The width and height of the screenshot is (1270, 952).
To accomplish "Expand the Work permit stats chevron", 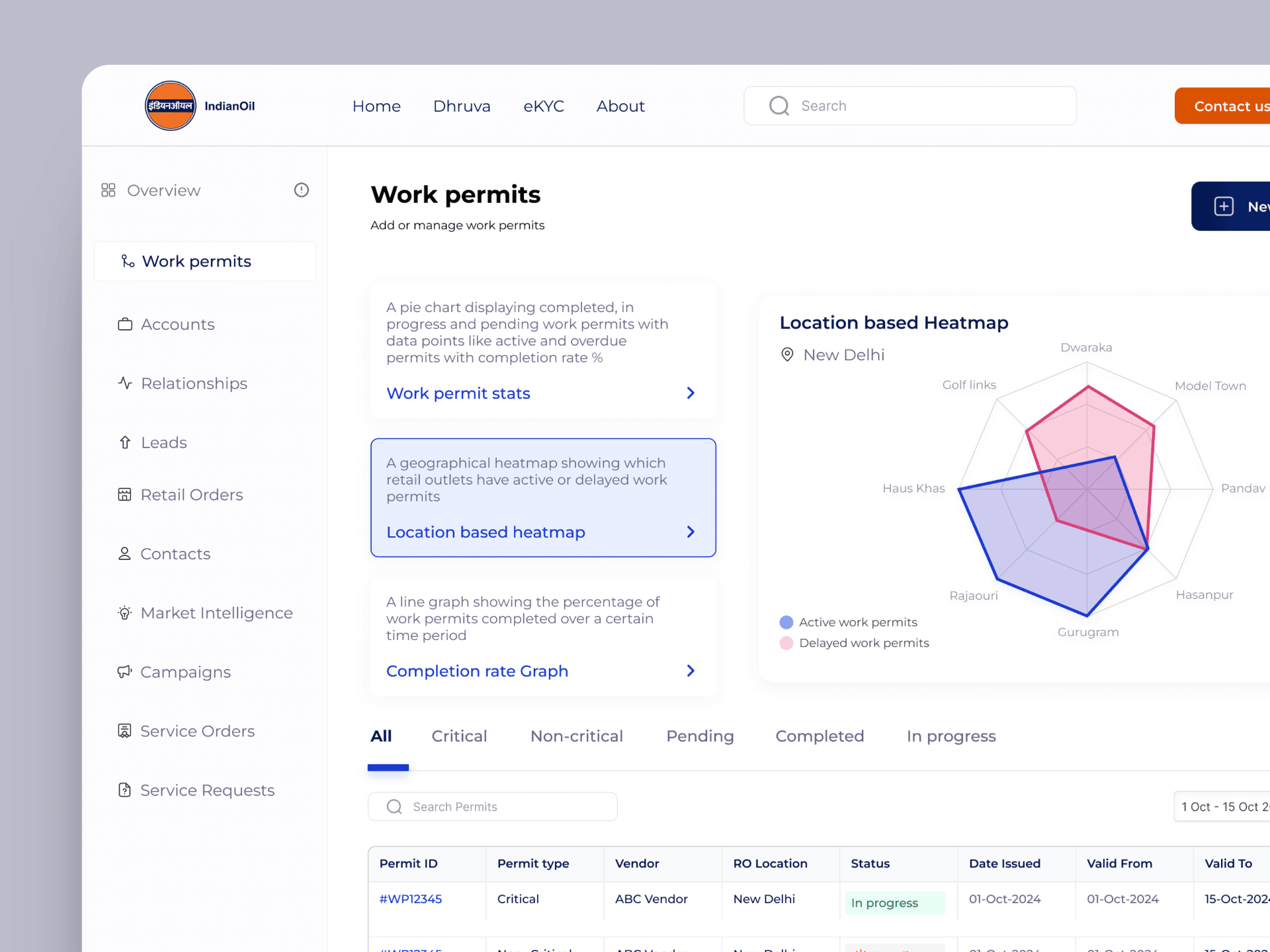I will click(x=691, y=393).
